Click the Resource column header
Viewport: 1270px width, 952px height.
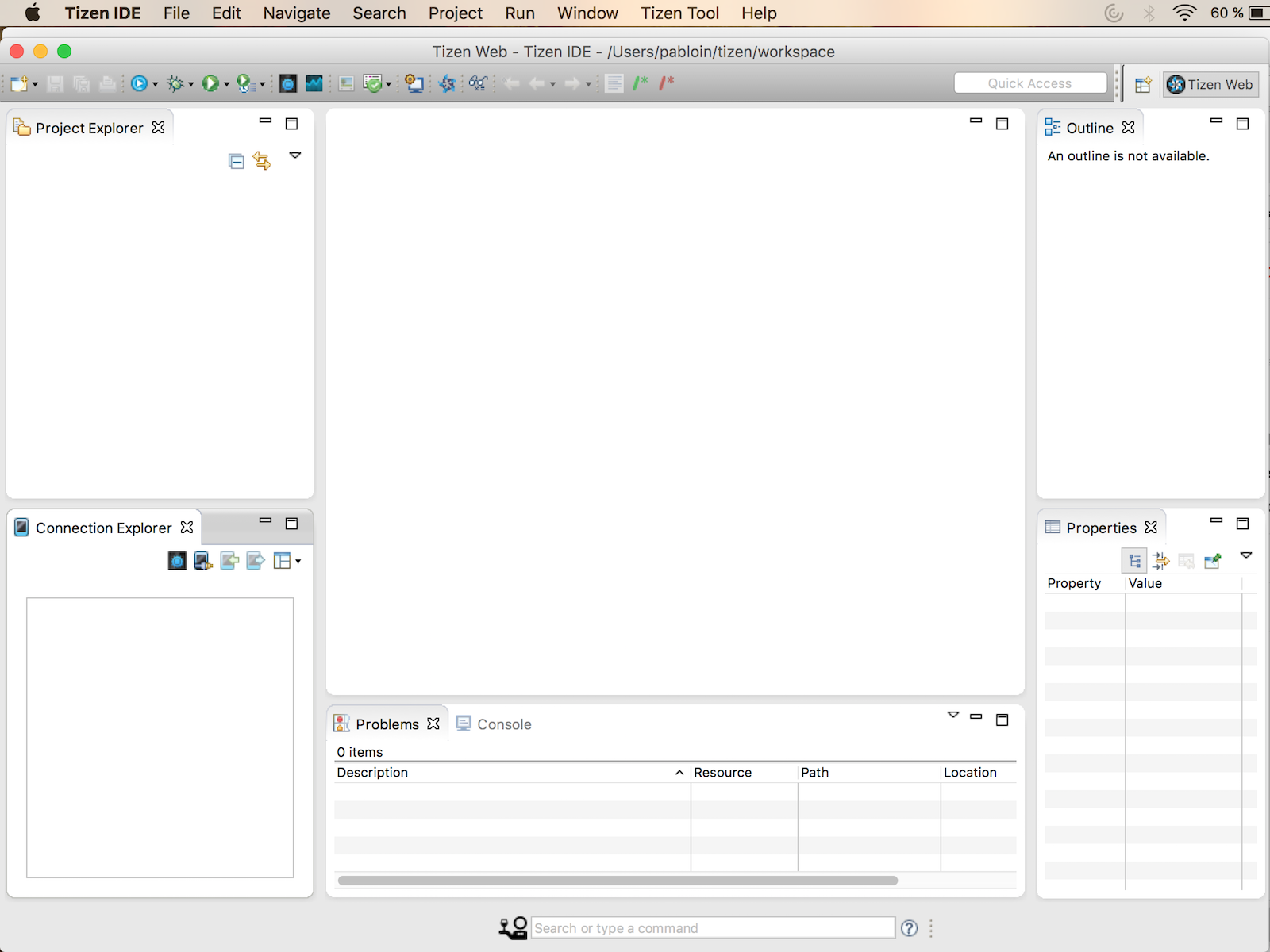click(745, 773)
